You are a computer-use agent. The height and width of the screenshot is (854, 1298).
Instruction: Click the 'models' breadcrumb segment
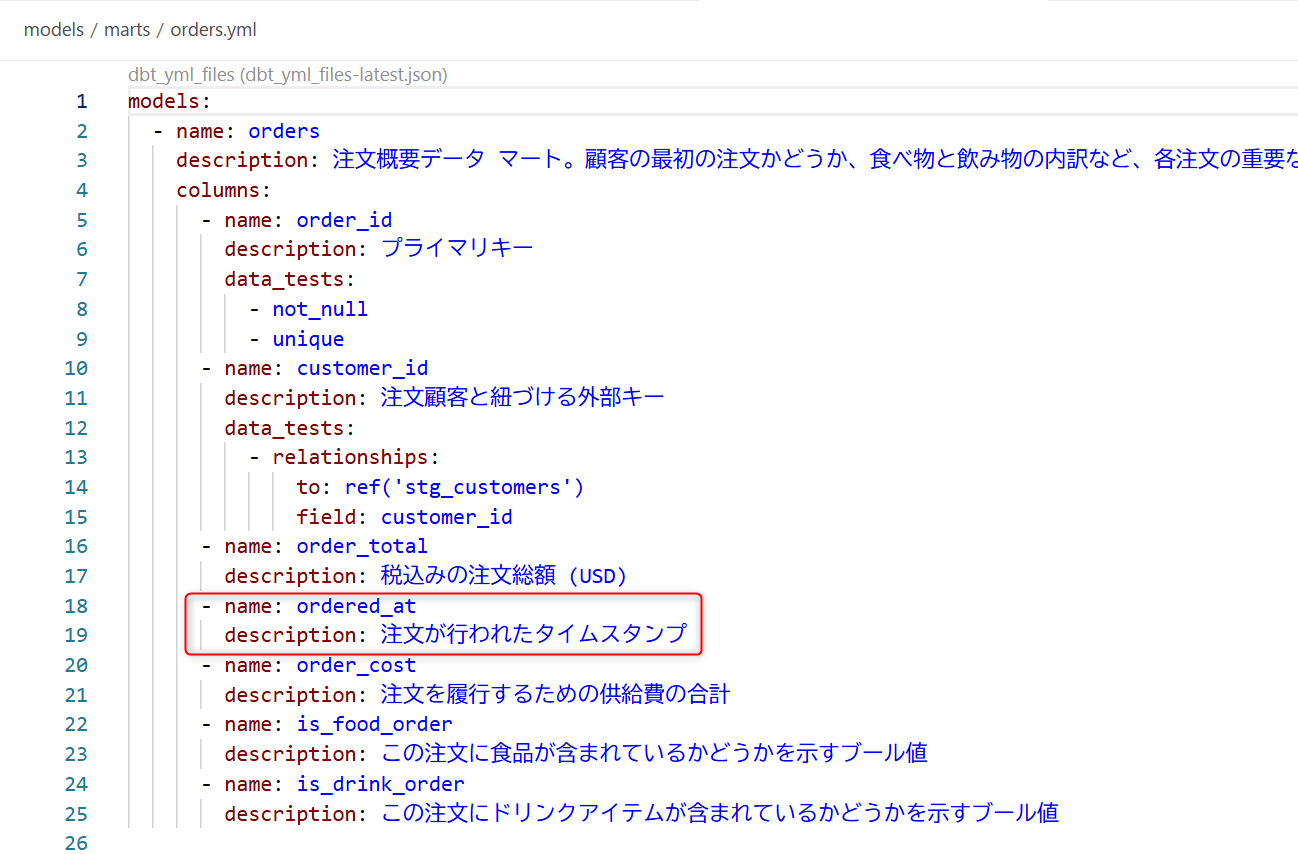(x=53, y=30)
